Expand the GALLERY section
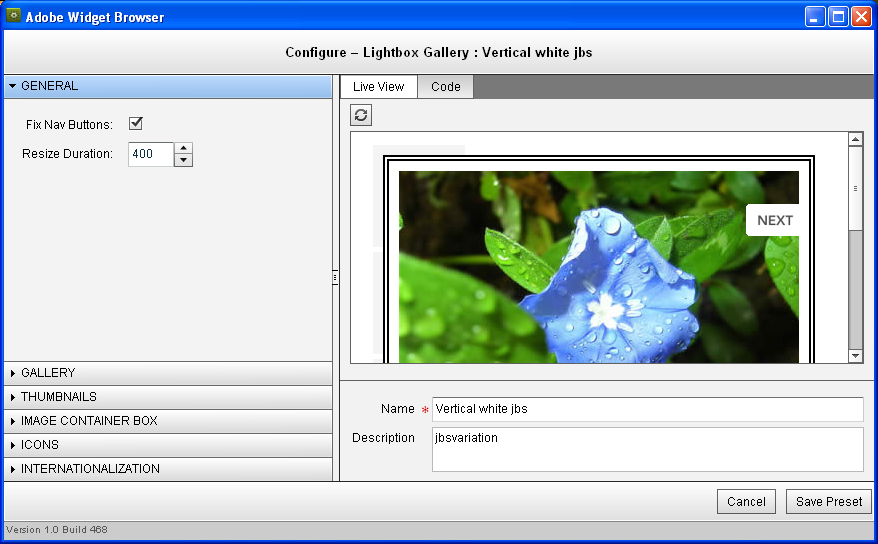The image size is (878, 544). click(48, 373)
